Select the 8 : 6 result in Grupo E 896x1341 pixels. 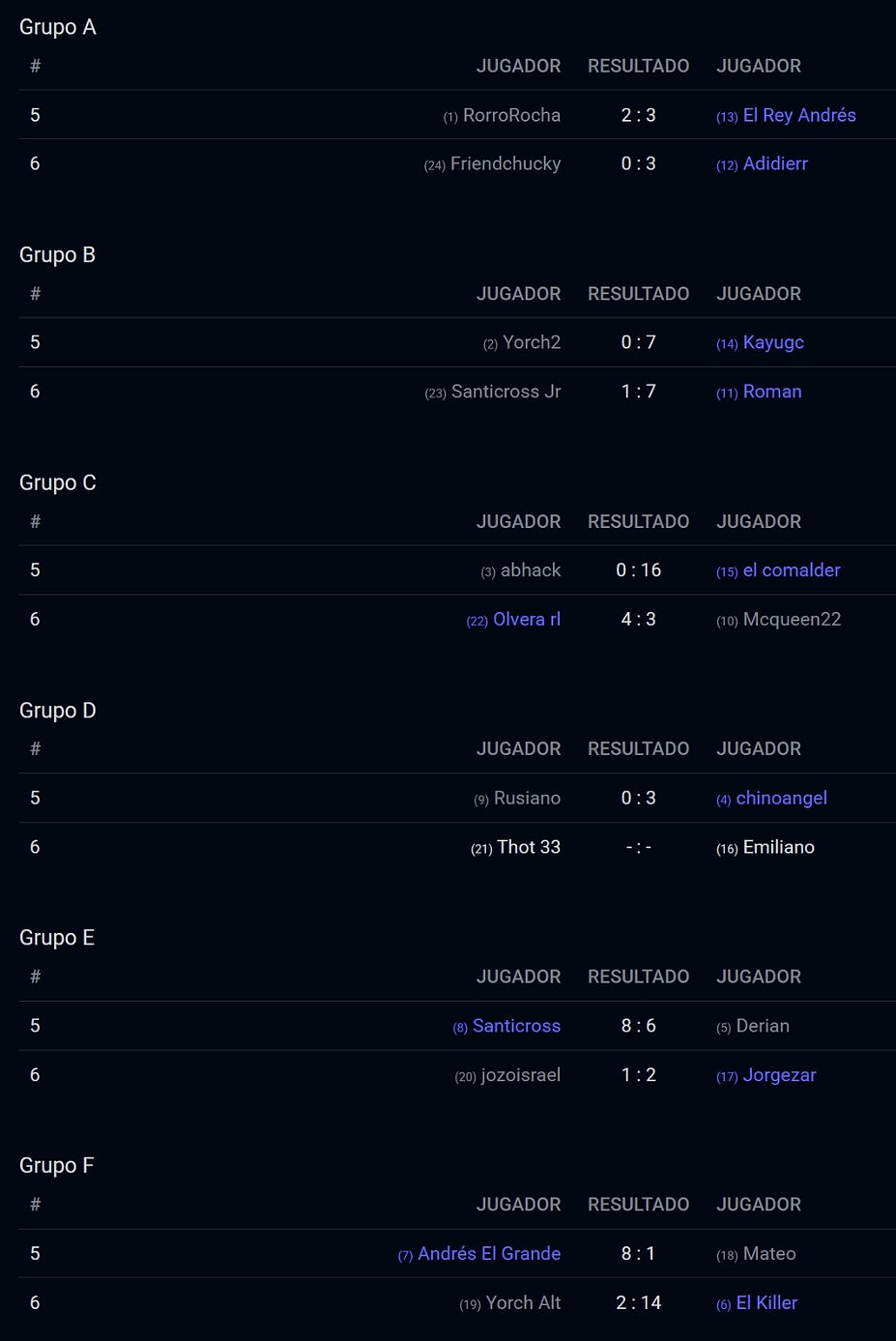(x=638, y=1026)
